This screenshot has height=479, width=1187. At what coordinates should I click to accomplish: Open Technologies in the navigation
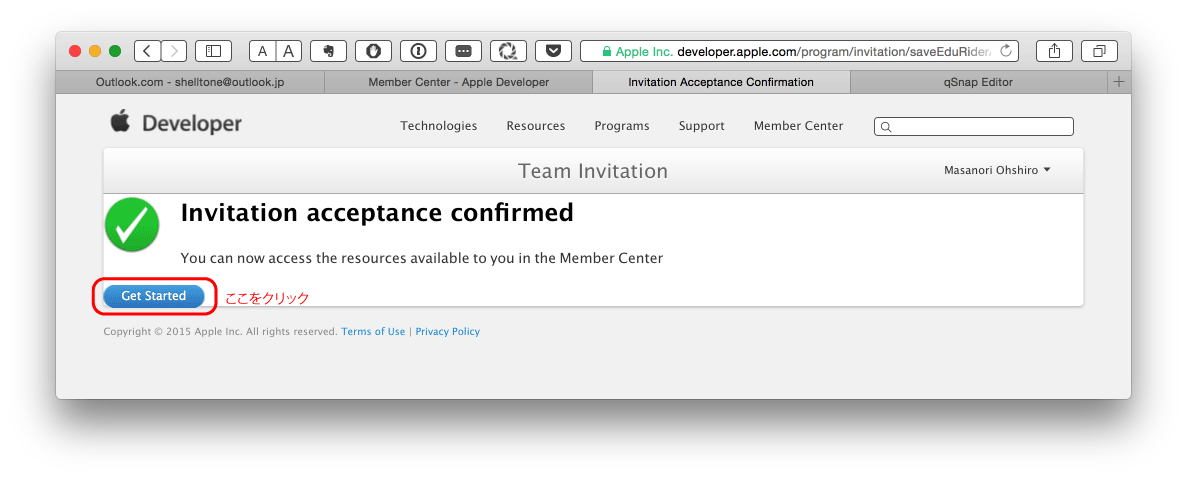click(438, 126)
